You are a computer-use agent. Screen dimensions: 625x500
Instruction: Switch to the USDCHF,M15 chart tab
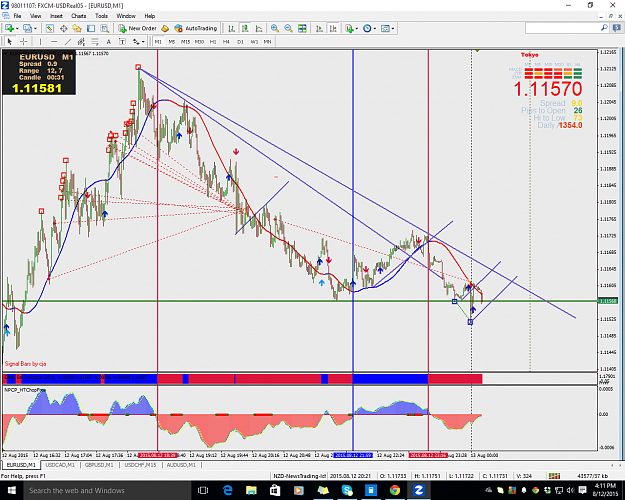coord(140,465)
